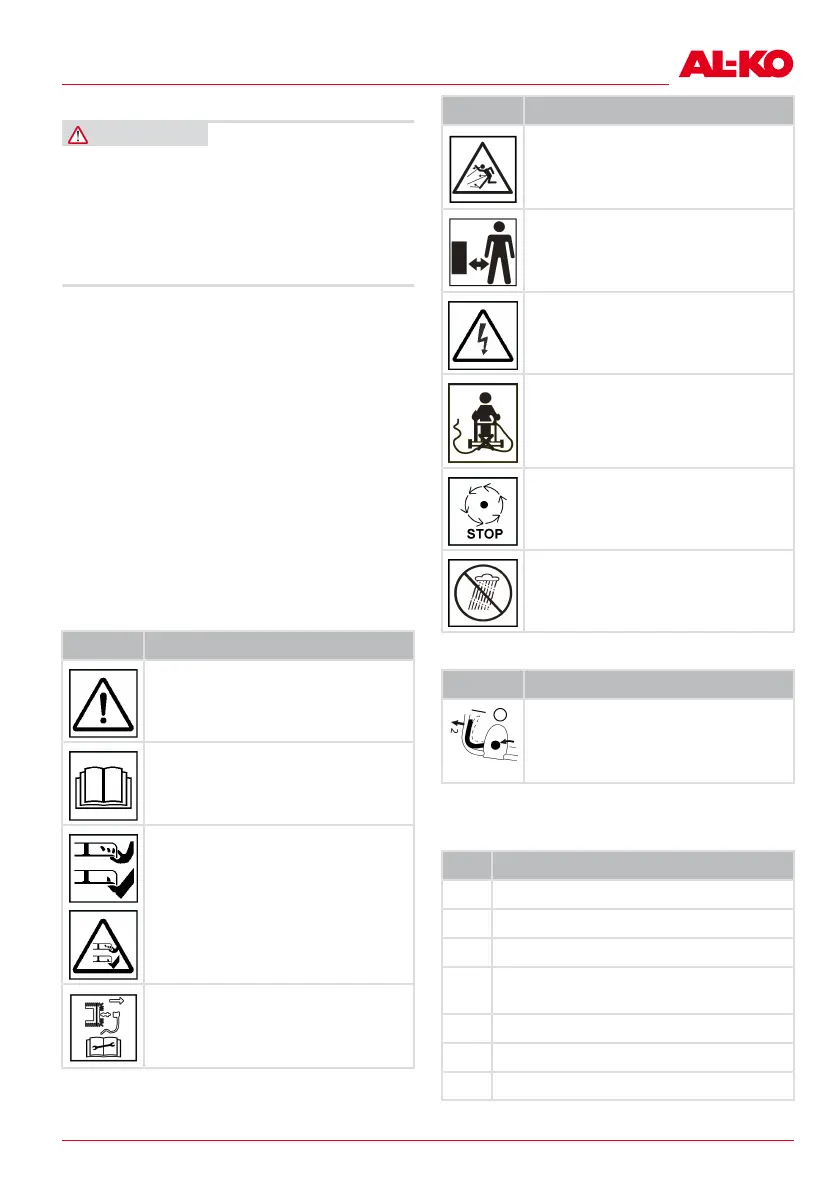Viewport: 839px width, 1191px height.
Task: Click the no-rain prohibition symbol
Action: point(483,591)
